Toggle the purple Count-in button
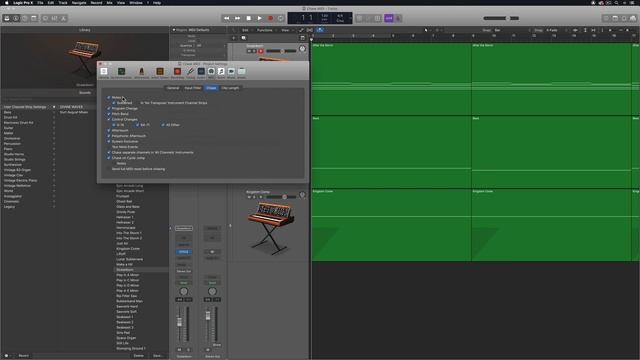Viewport: 640px width, 360px height. coord(389,18)
